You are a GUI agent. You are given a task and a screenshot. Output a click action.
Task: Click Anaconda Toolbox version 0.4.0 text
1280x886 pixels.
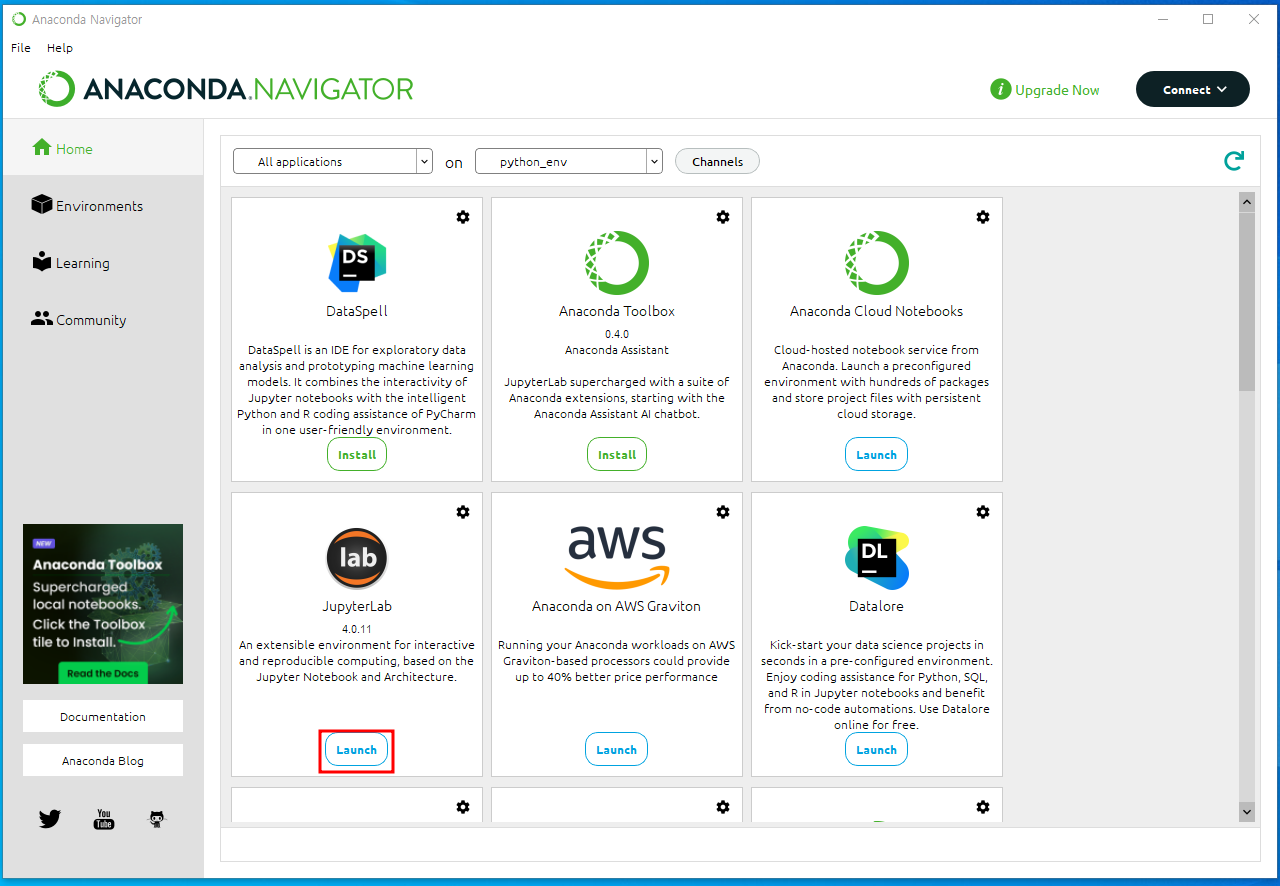coord(617,333)
